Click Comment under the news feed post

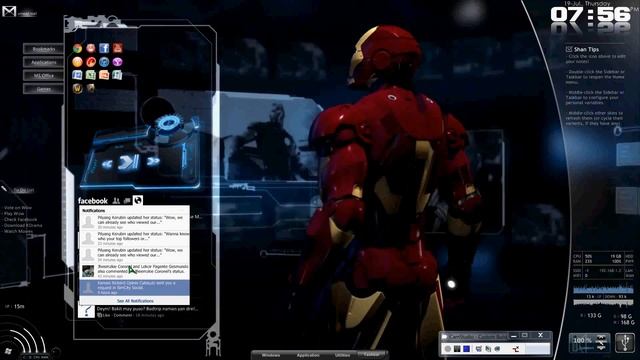pyautogui.click(x=123, y=315)
